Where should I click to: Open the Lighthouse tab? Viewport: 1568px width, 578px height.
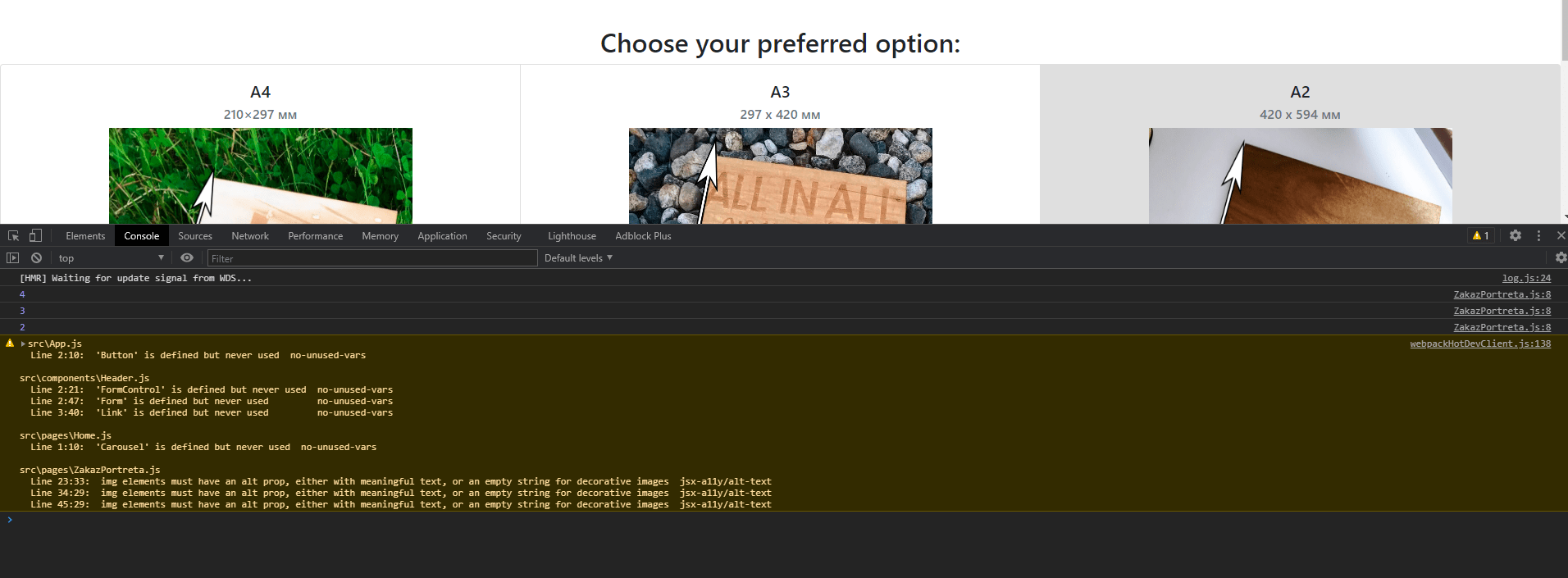[x=572, y=236]
